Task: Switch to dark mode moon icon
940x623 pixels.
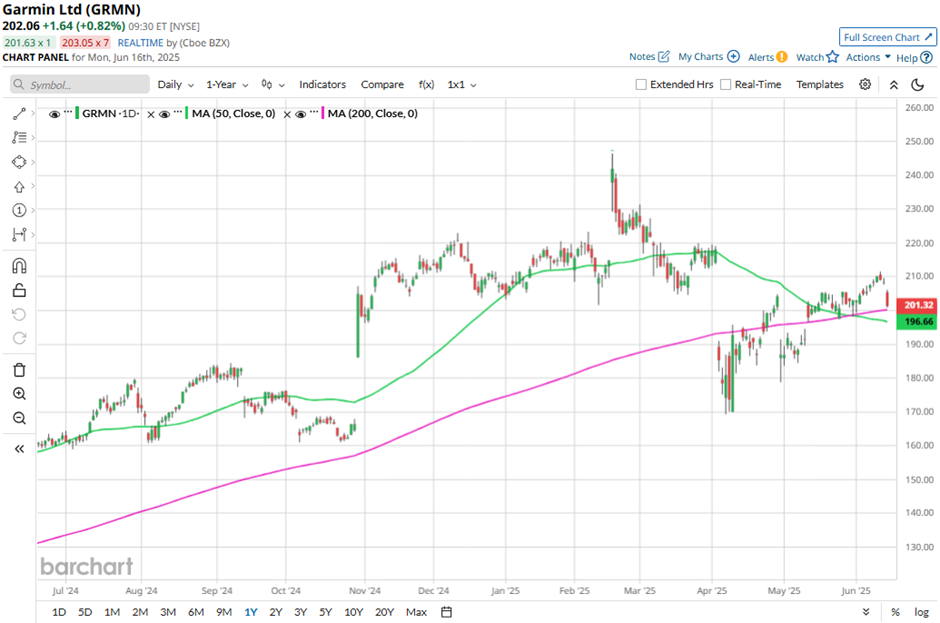Action: pyautogui.click(x=918, y=85)
